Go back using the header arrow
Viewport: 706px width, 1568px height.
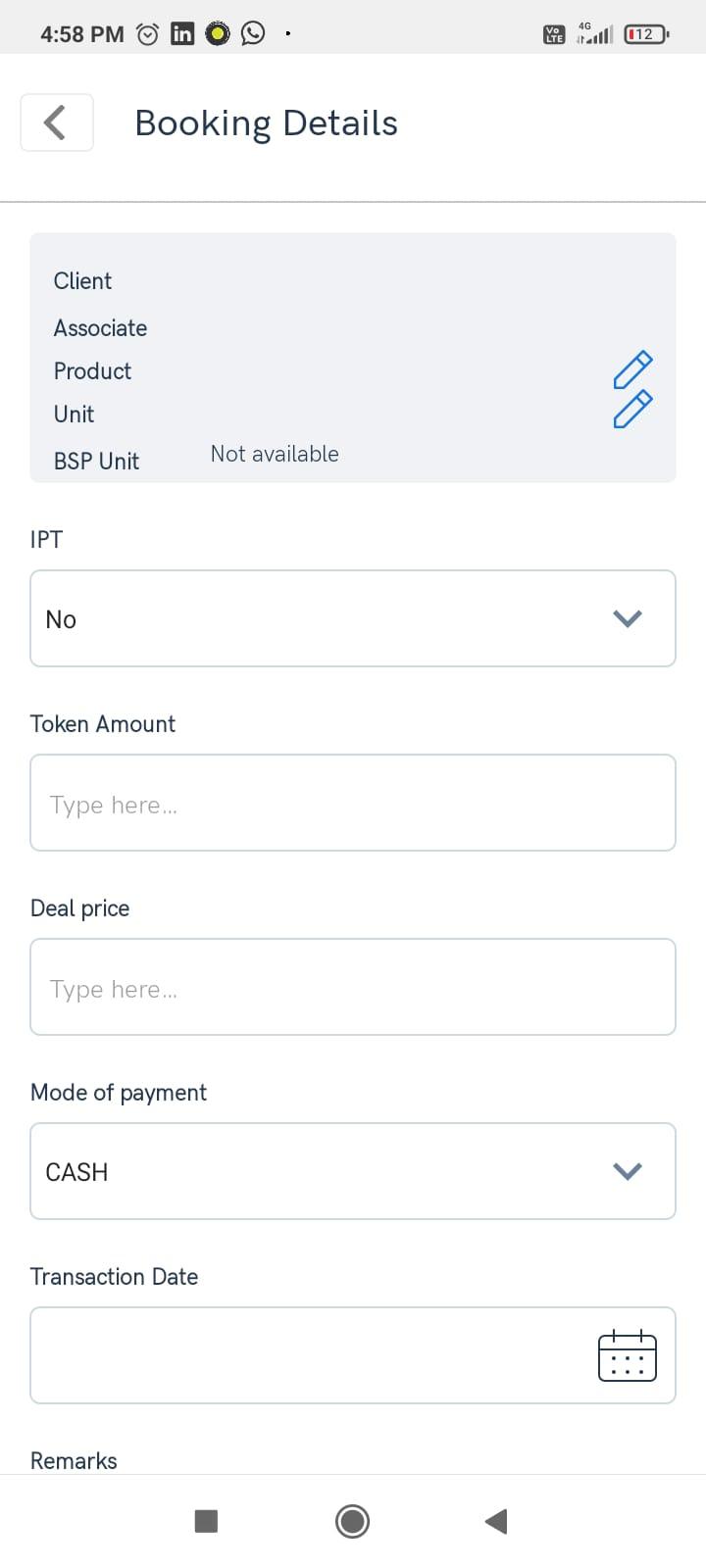click(57, 122)
